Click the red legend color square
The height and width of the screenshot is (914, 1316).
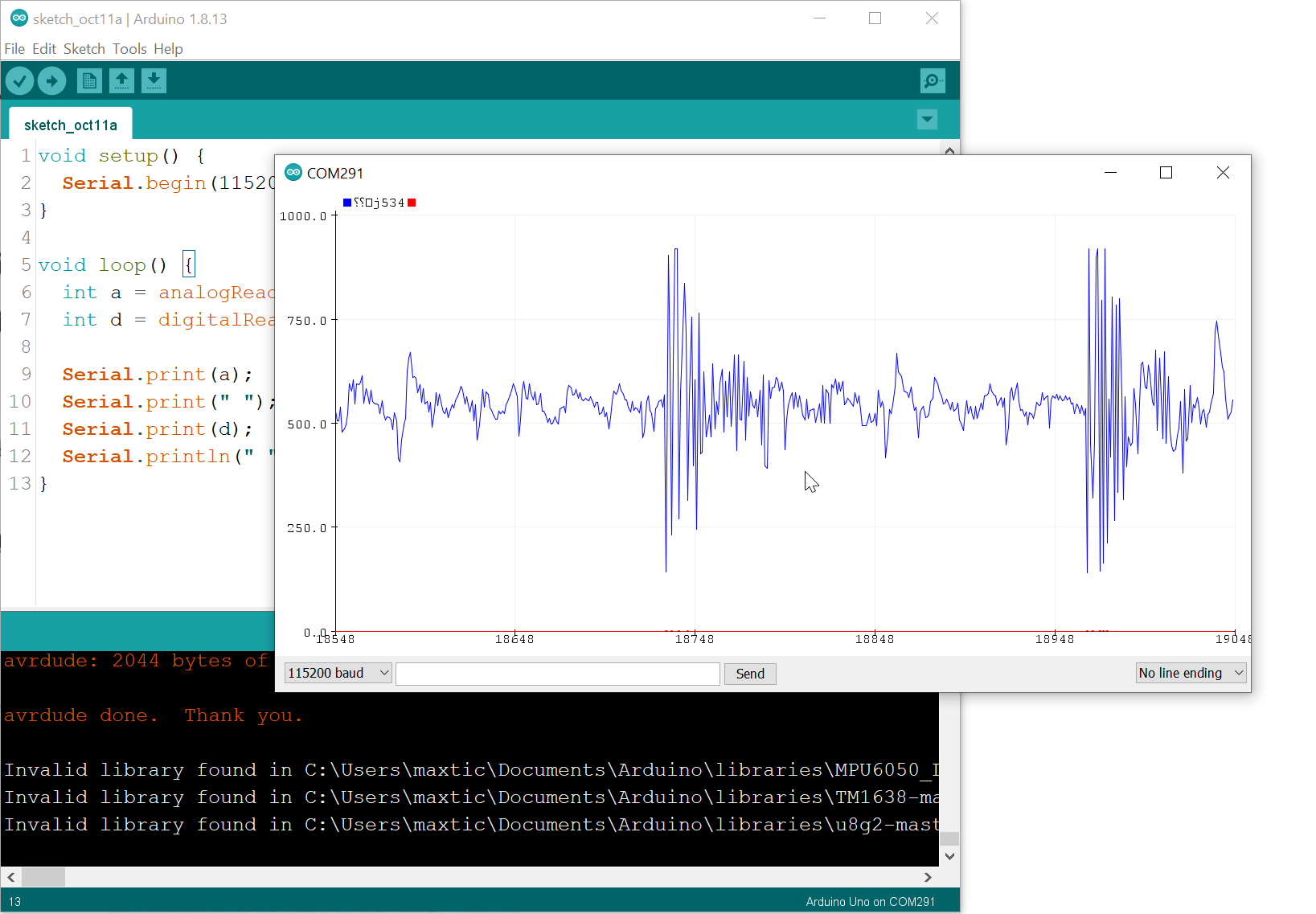tap(412, 203)
